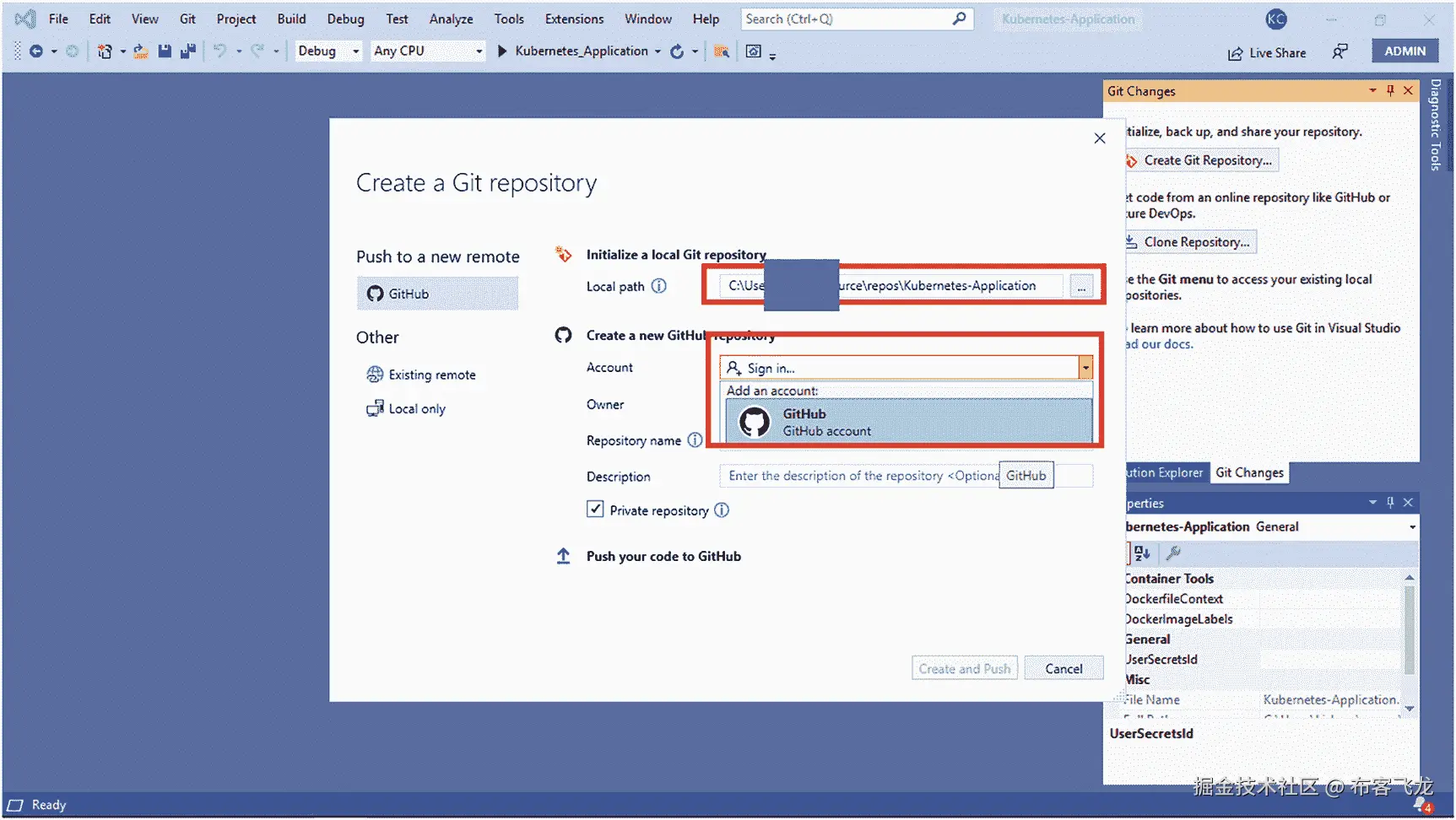The width and height of the screenshot is (1456, 820).
Task: Click the Redo arrow icon
Action: click(257, 51)
